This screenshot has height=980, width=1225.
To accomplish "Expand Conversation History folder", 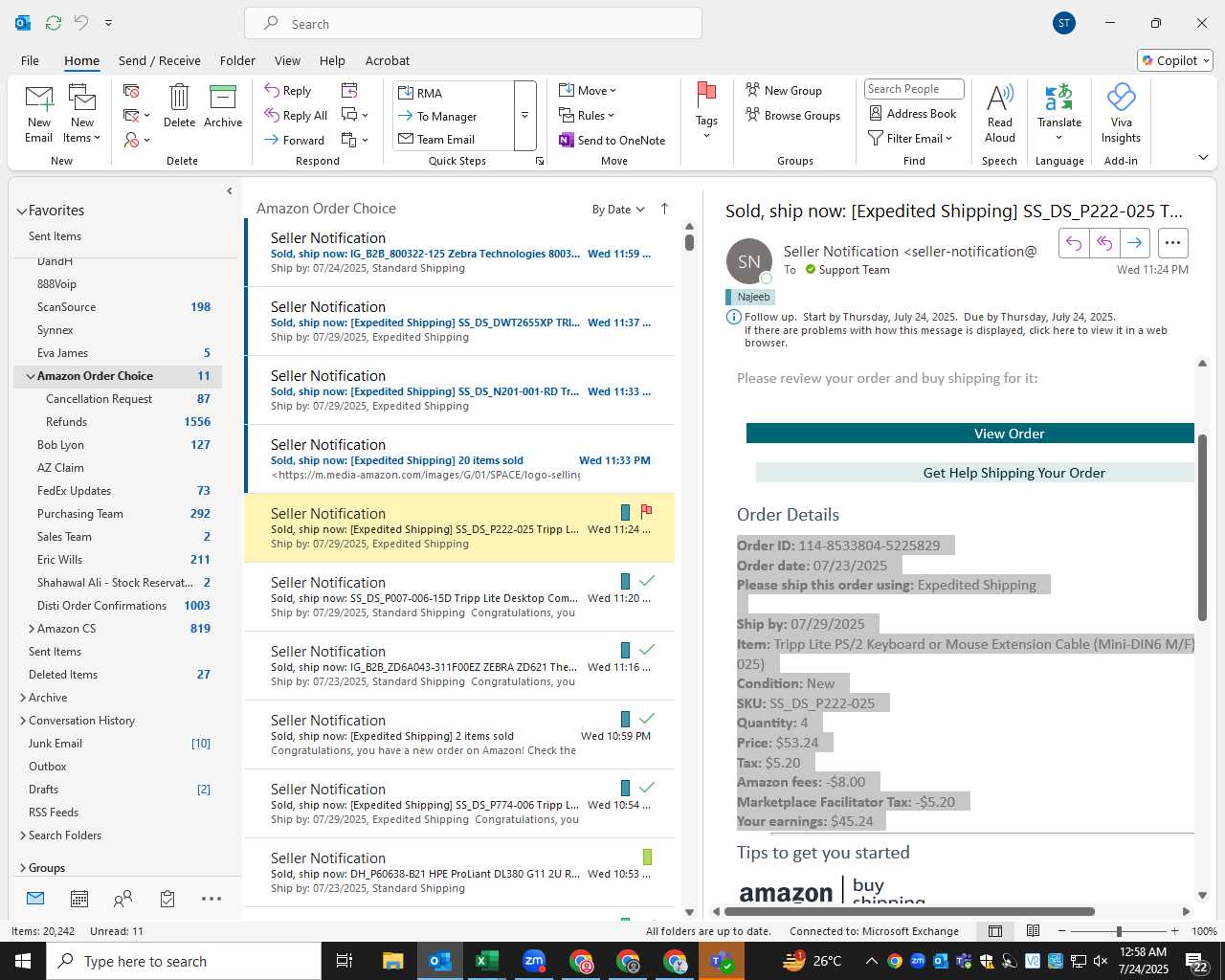I will [x=22, y=721].
